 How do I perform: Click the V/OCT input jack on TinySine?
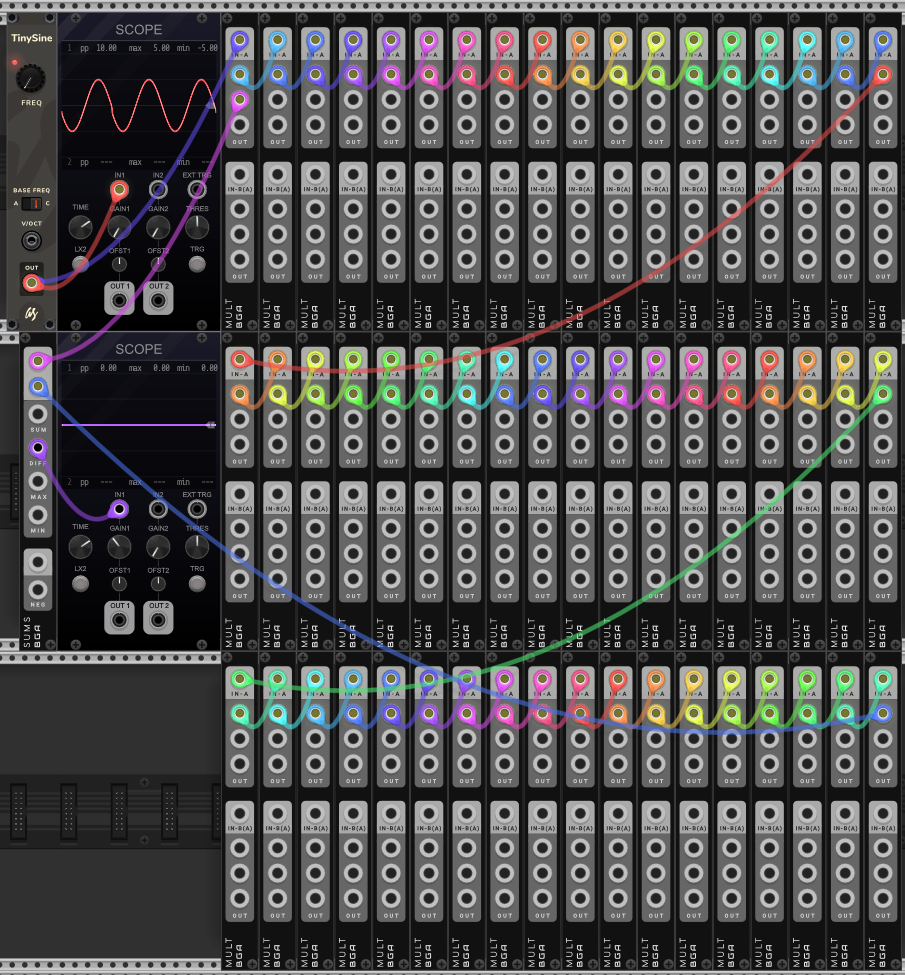pos(32,240)
